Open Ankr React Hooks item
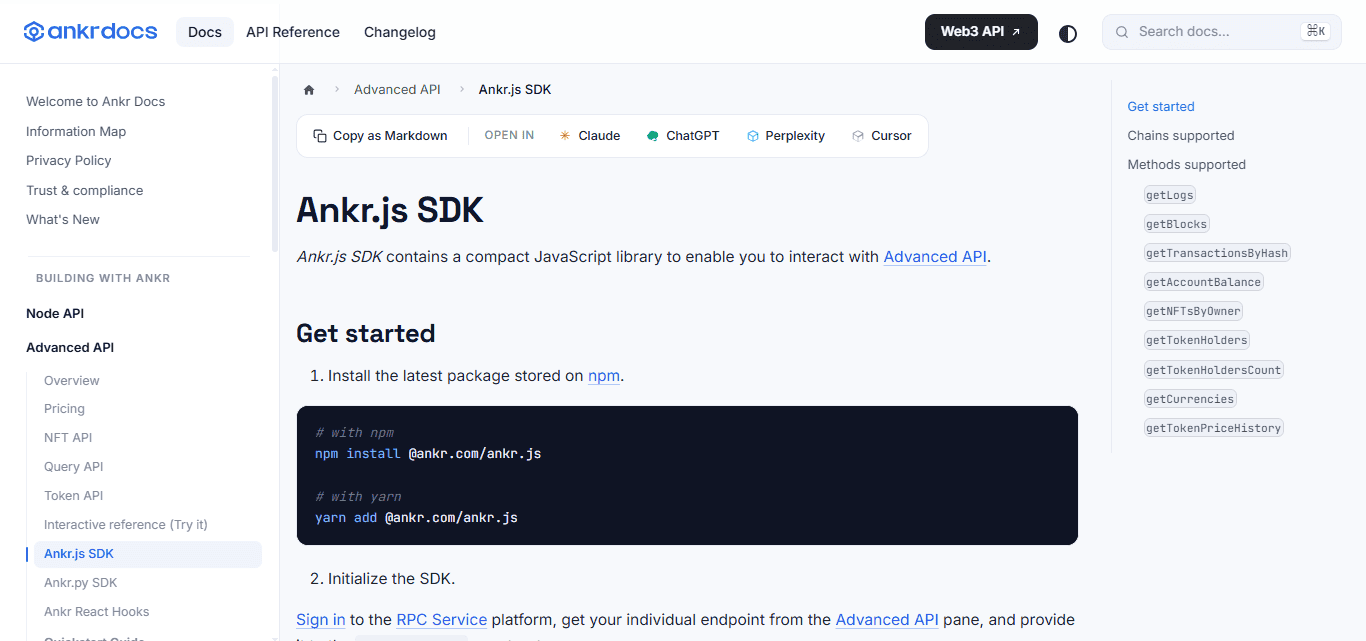 point(97,612)
